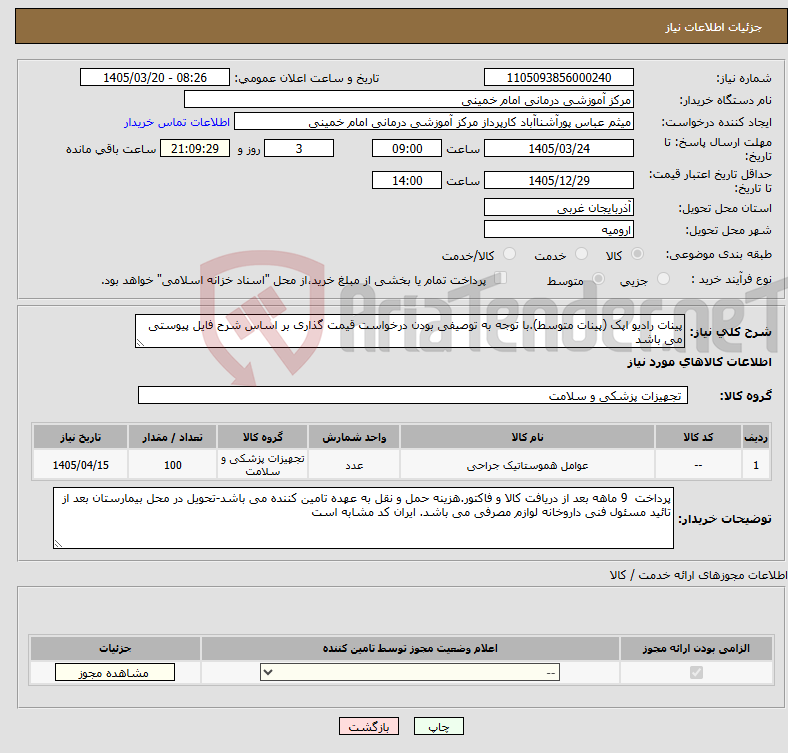Click the resize grip of buyer notes box
Viewport: 788px width, 753px height.
click(58, 543)
